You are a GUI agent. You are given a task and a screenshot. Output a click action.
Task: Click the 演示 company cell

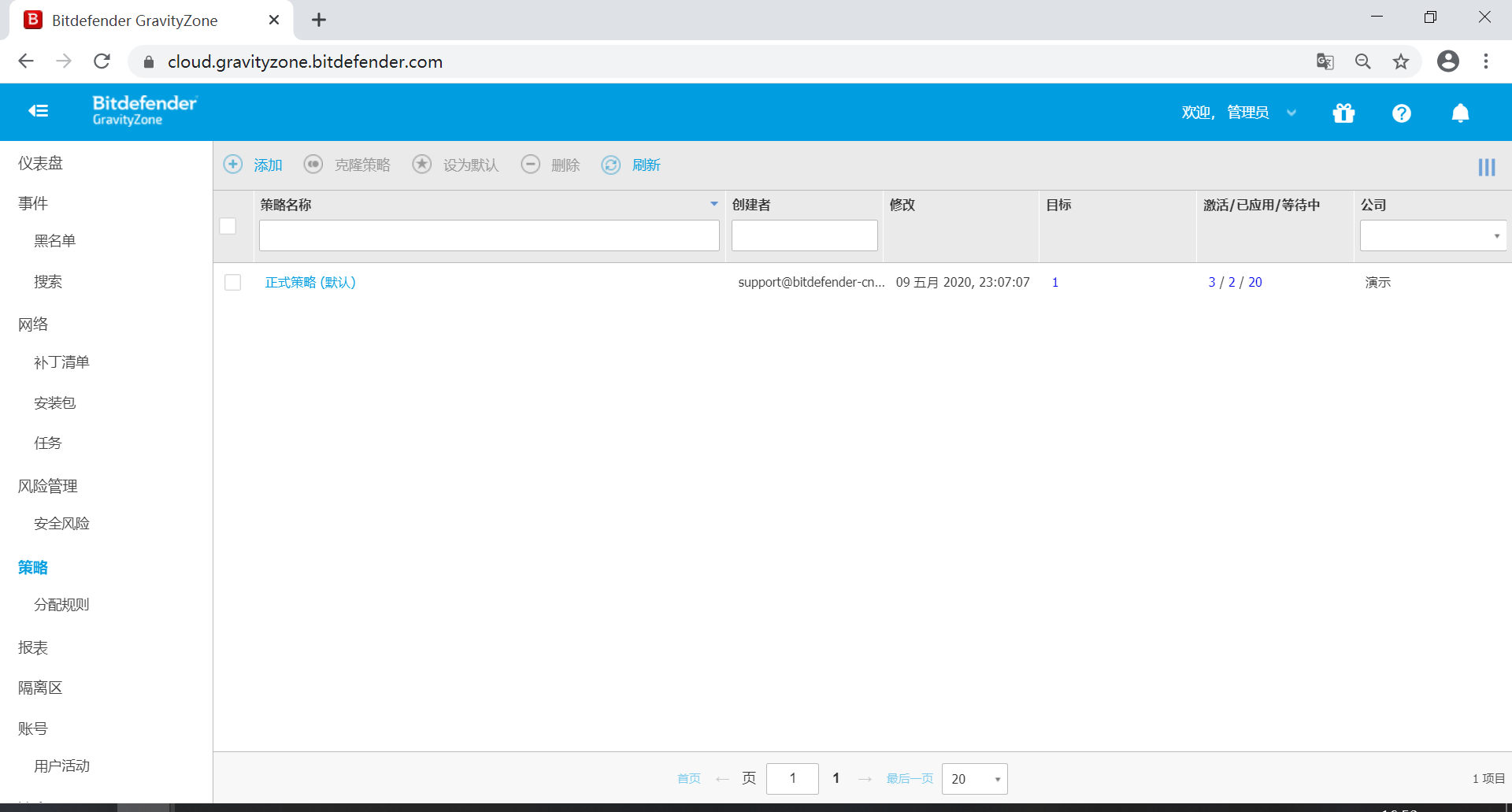[x=1377, y=282]
